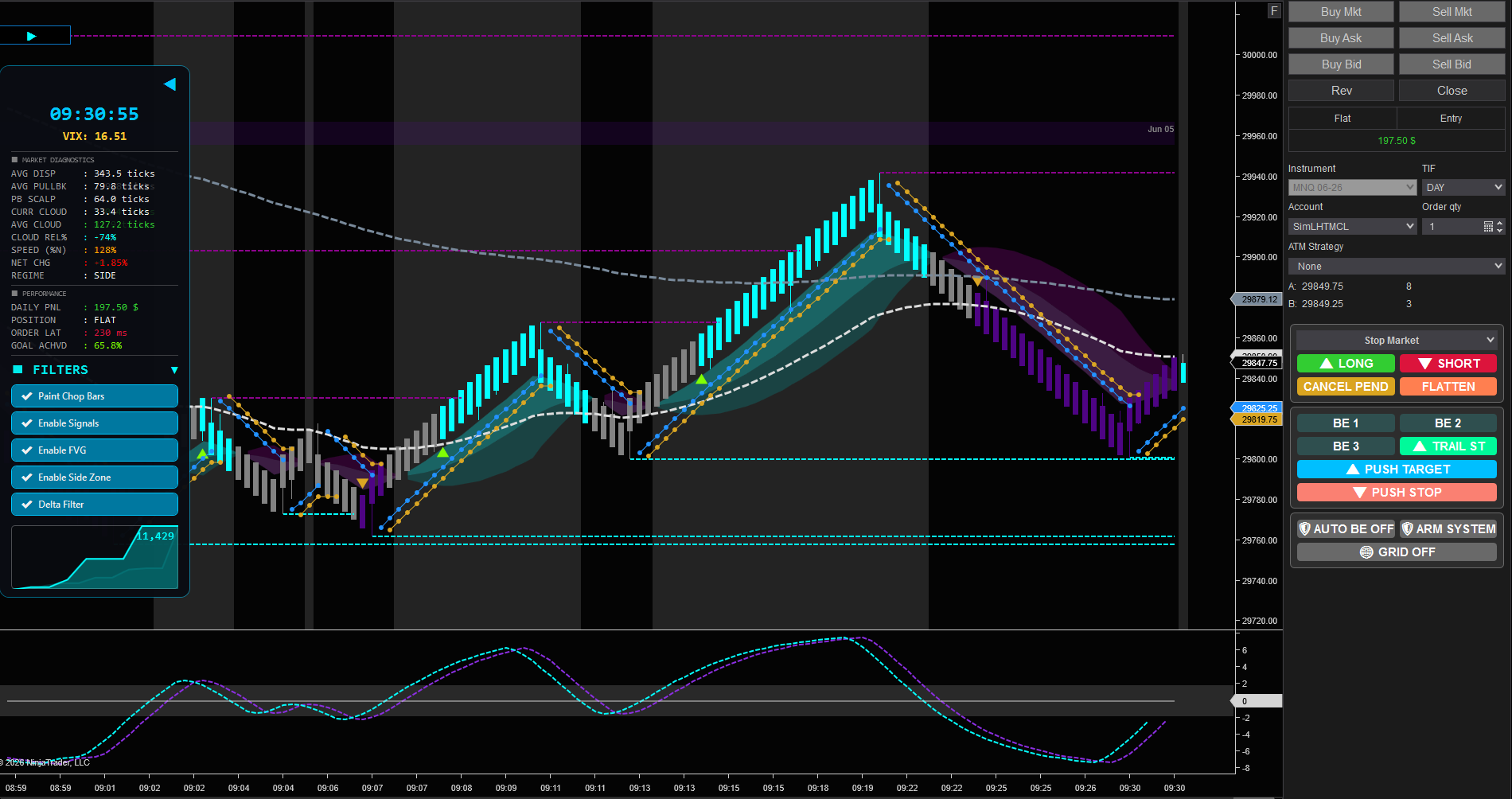Image resolution: width=1512 pixels, height=799 pixels.
Task: Collapse the info panel with left arrow
Action: coord(170,84)
